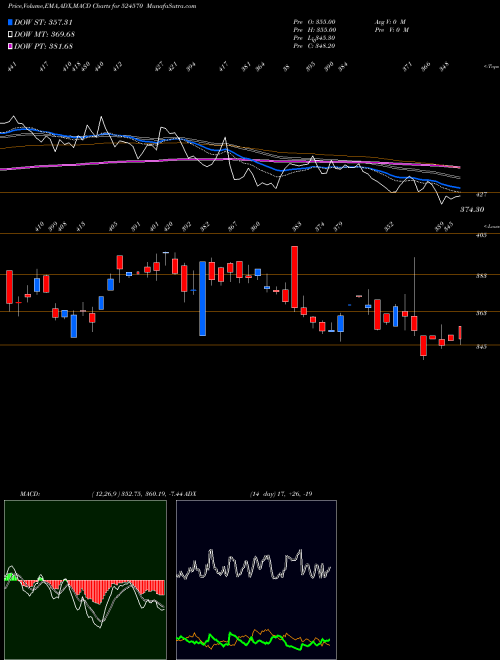This screenshot has height=660, width=500.
Task: Select the 'DOW MT: 369.68' legend text
Action: [45, 34]
